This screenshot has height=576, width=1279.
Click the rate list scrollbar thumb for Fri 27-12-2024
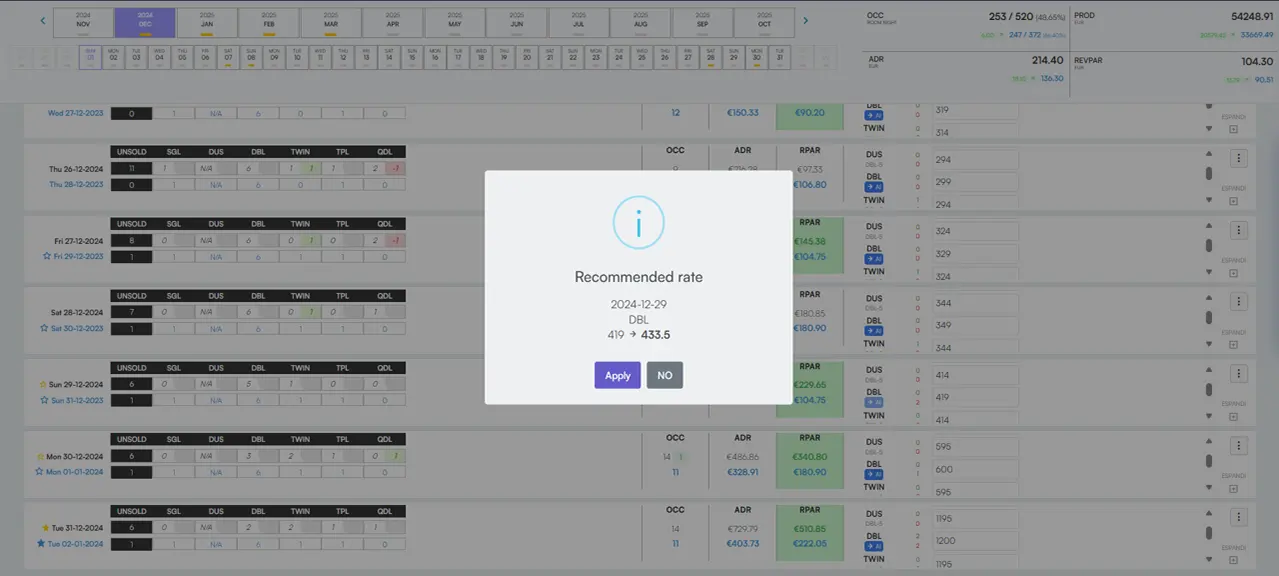pos(1209,245)
